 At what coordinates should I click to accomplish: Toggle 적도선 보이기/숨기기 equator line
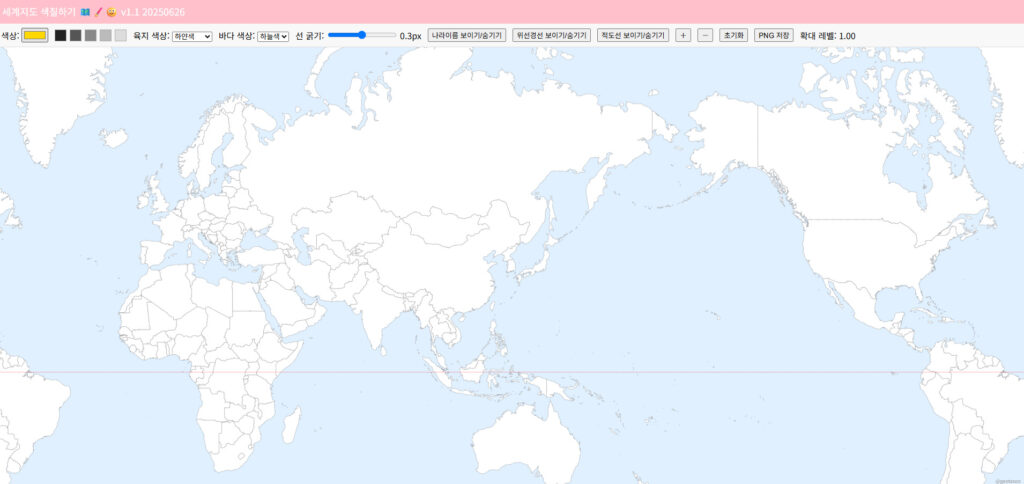point(633,35)
